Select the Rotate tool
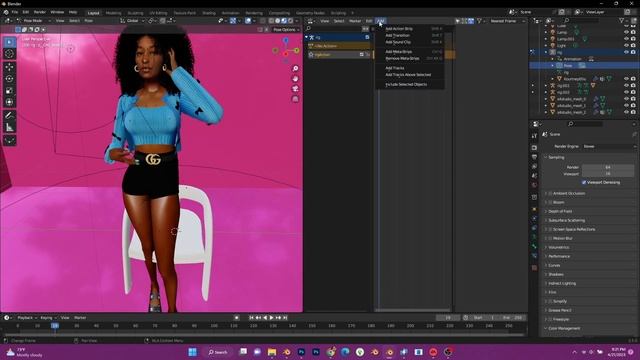Screen dimensions: 640x360 (9, 79)
